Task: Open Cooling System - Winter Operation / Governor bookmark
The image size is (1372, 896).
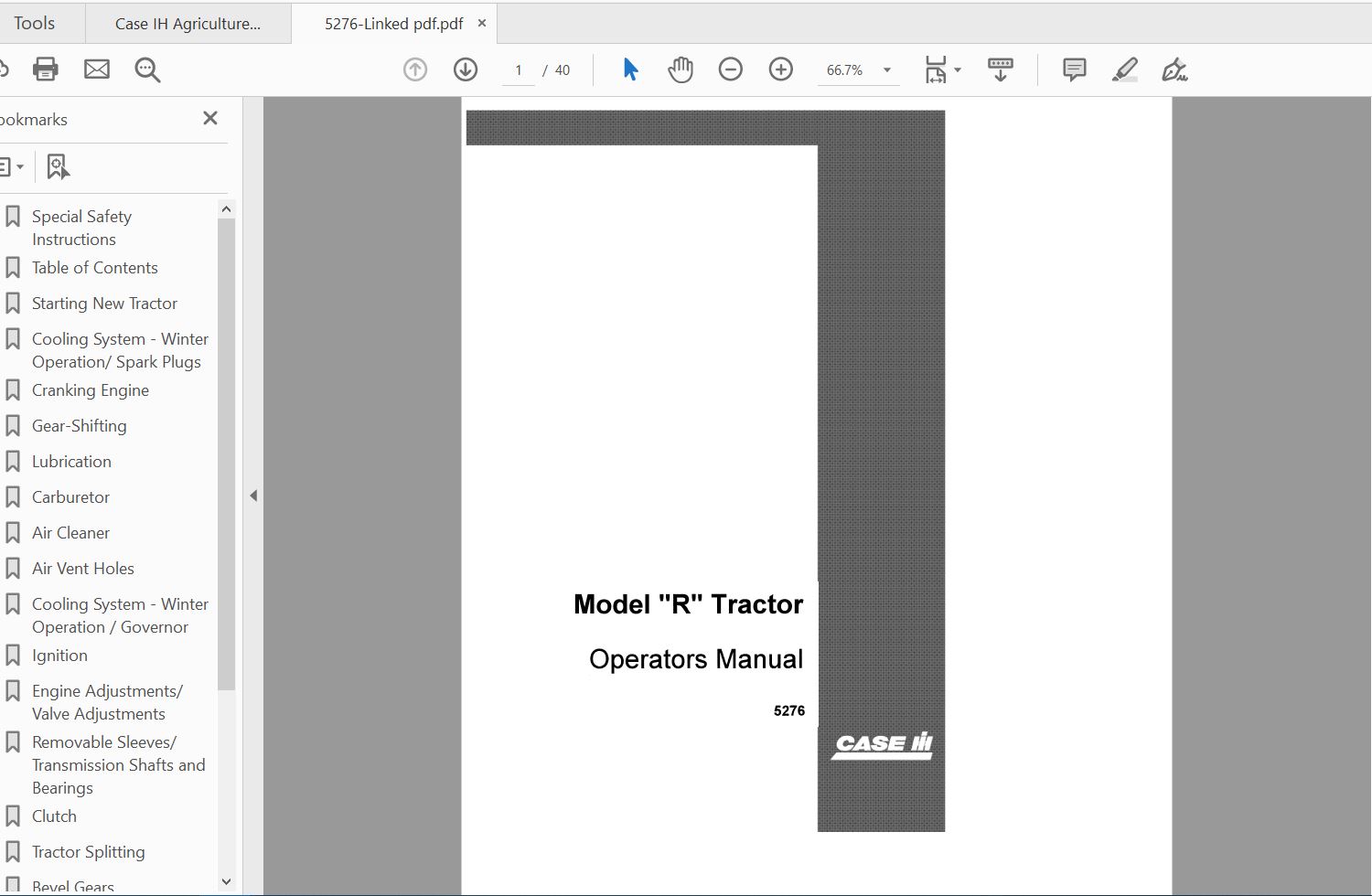Action: click(x=120, y=615)
